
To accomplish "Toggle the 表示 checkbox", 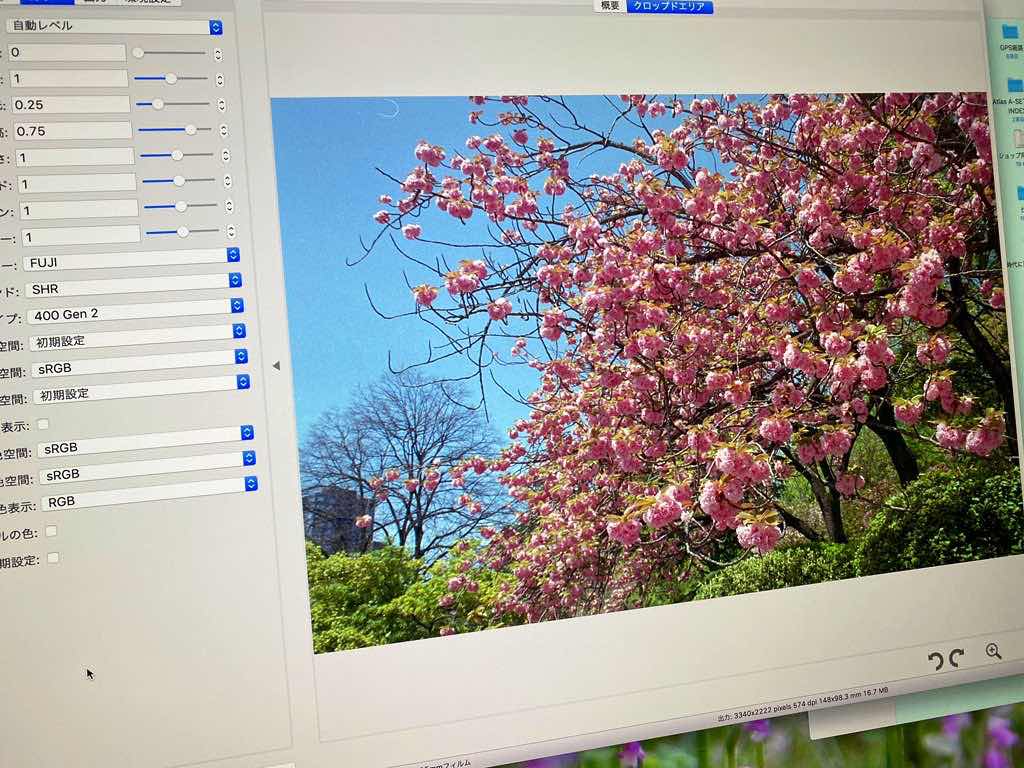I will [43, 424].
